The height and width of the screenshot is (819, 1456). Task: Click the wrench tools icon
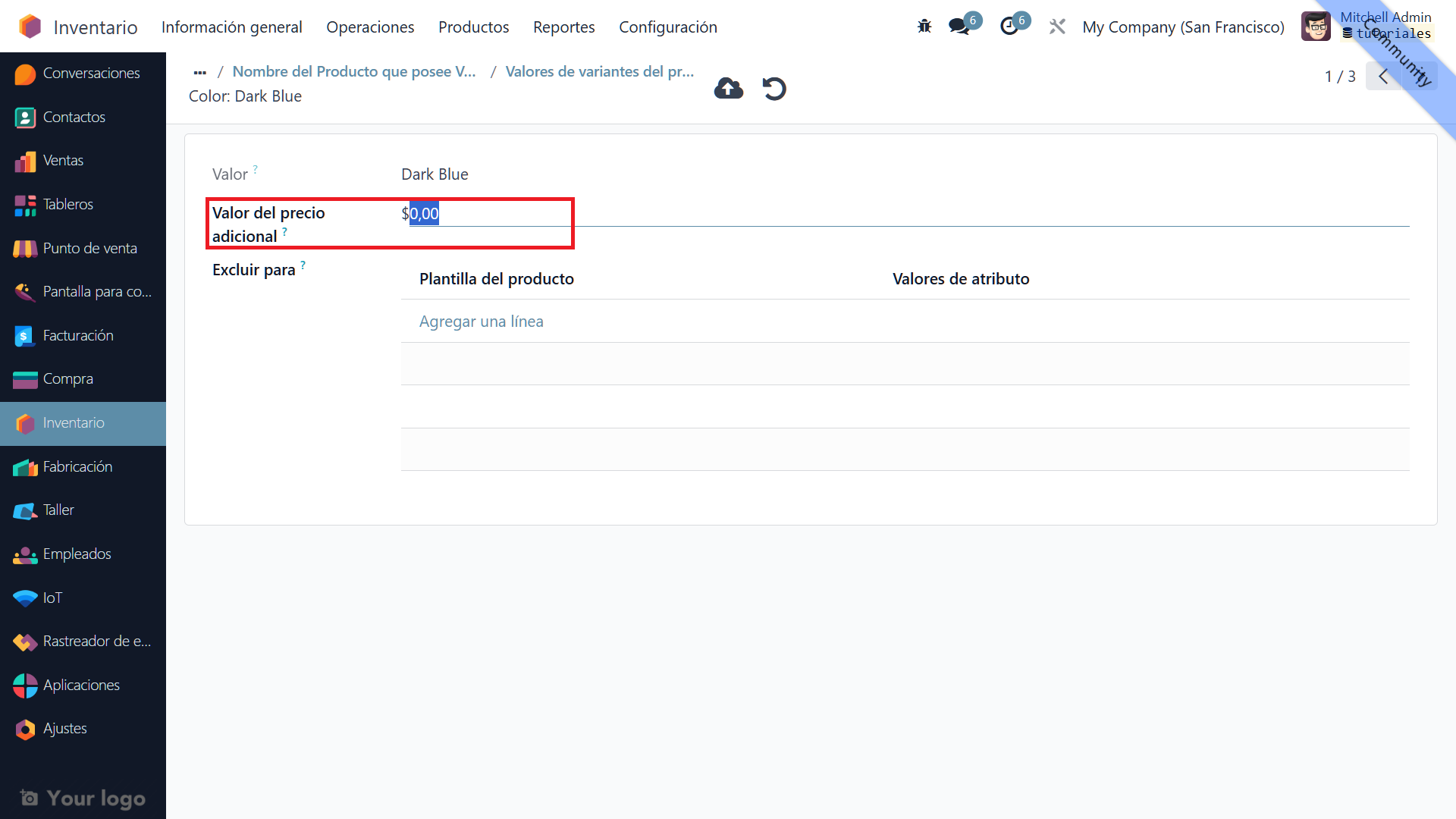coord(1057,27)
